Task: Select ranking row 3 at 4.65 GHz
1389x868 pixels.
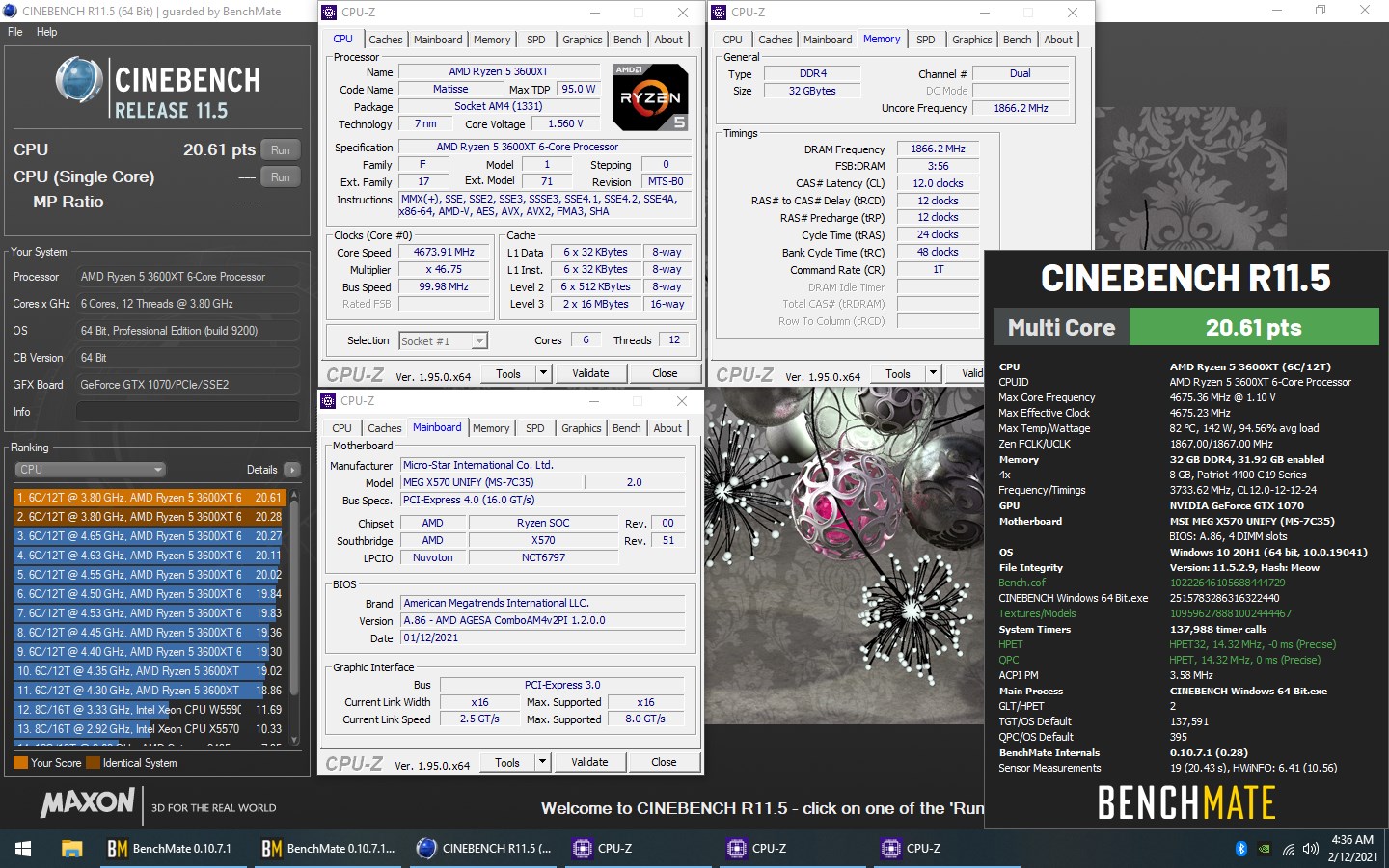Action: pyautogui.click(x=149, y=536)
